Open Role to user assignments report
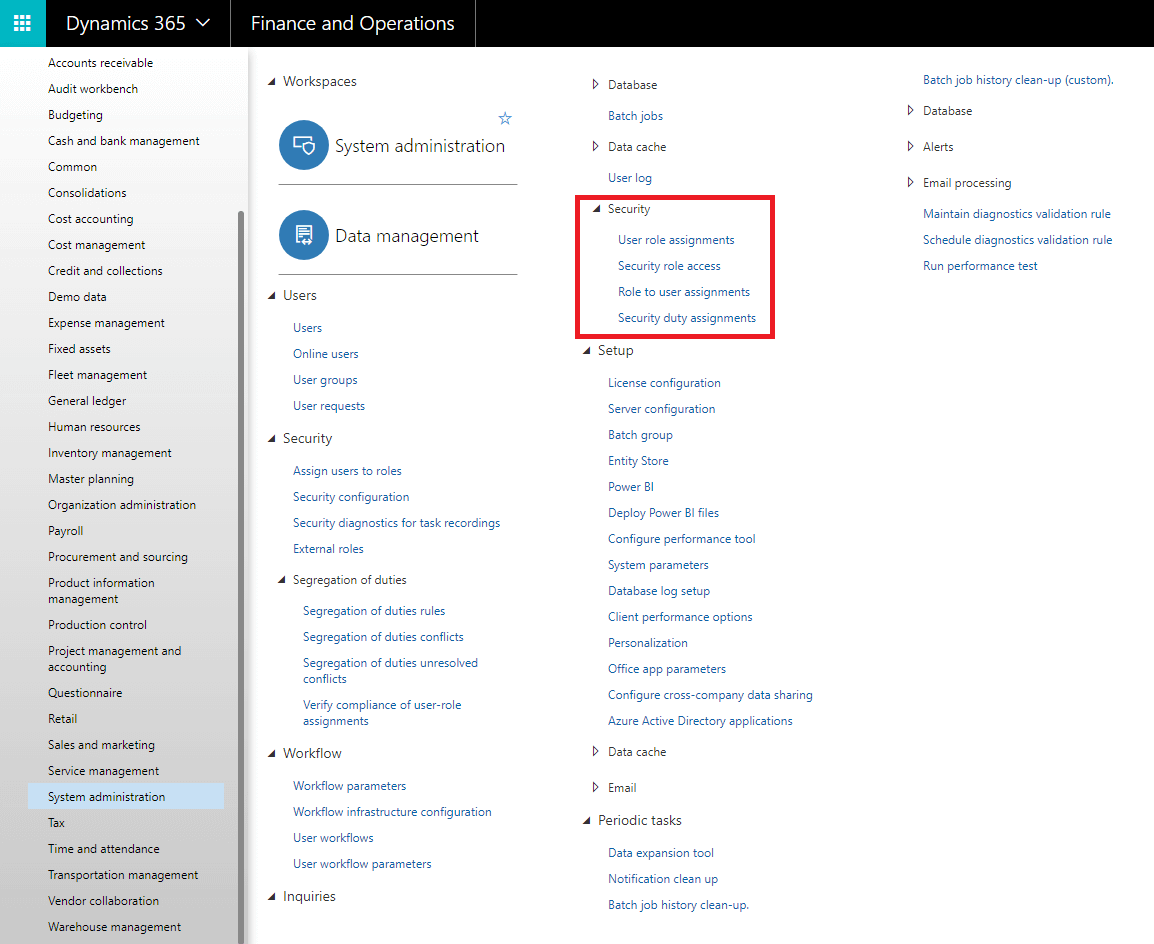This screenshot has width=1154, height=944. [684, 292]
